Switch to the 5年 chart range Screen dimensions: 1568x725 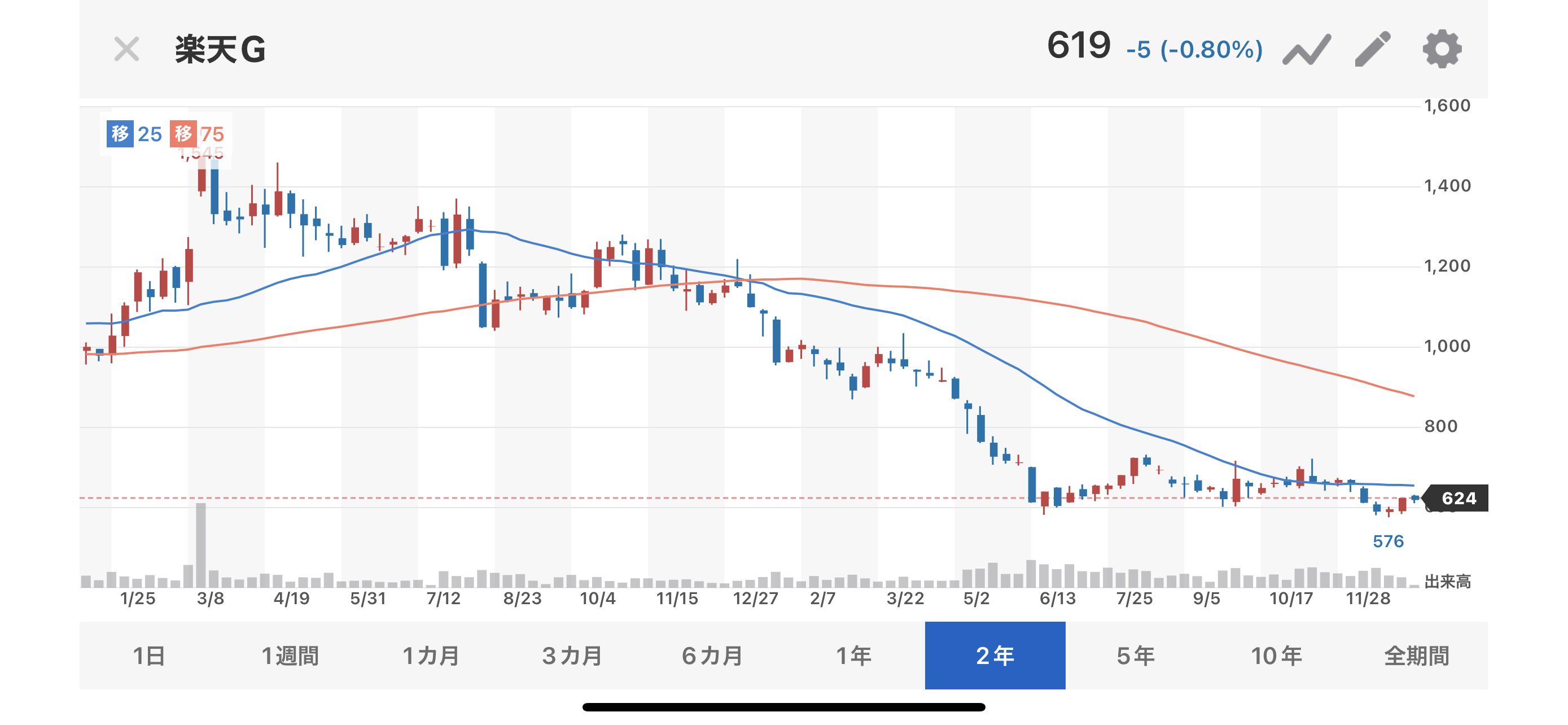click(x=1136, y=656)
